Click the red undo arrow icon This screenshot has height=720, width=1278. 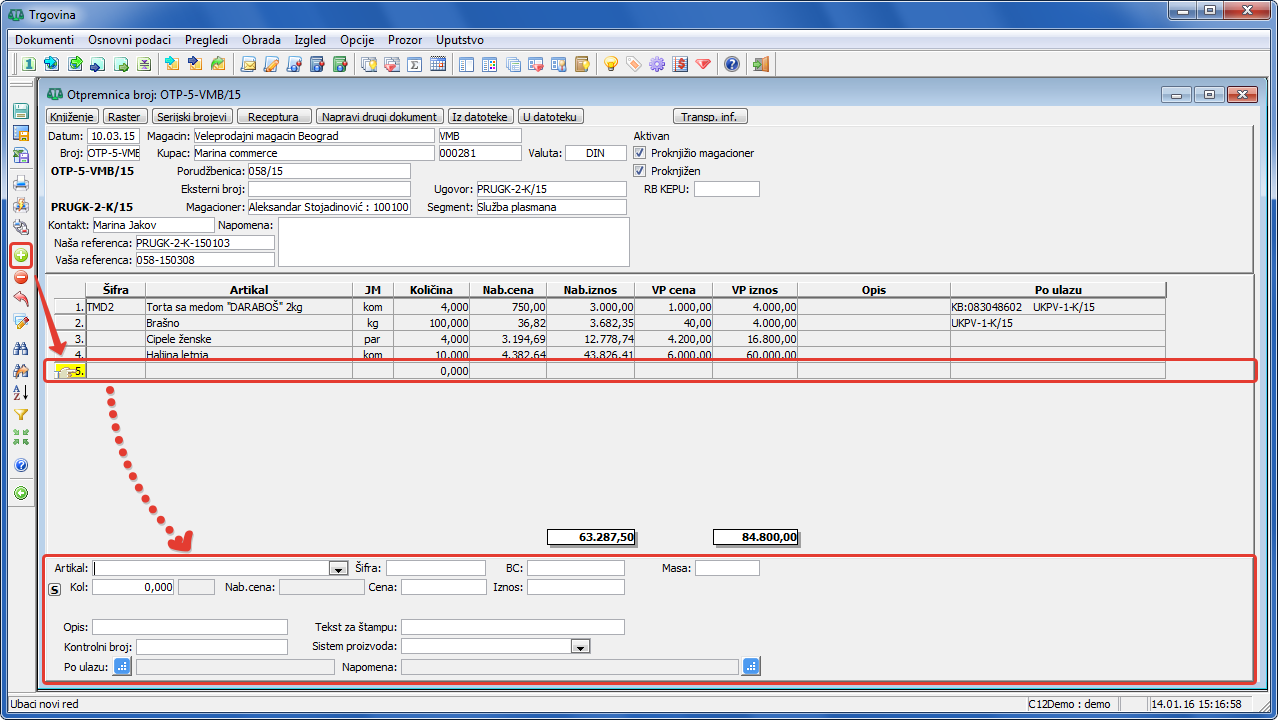[20, 299]
